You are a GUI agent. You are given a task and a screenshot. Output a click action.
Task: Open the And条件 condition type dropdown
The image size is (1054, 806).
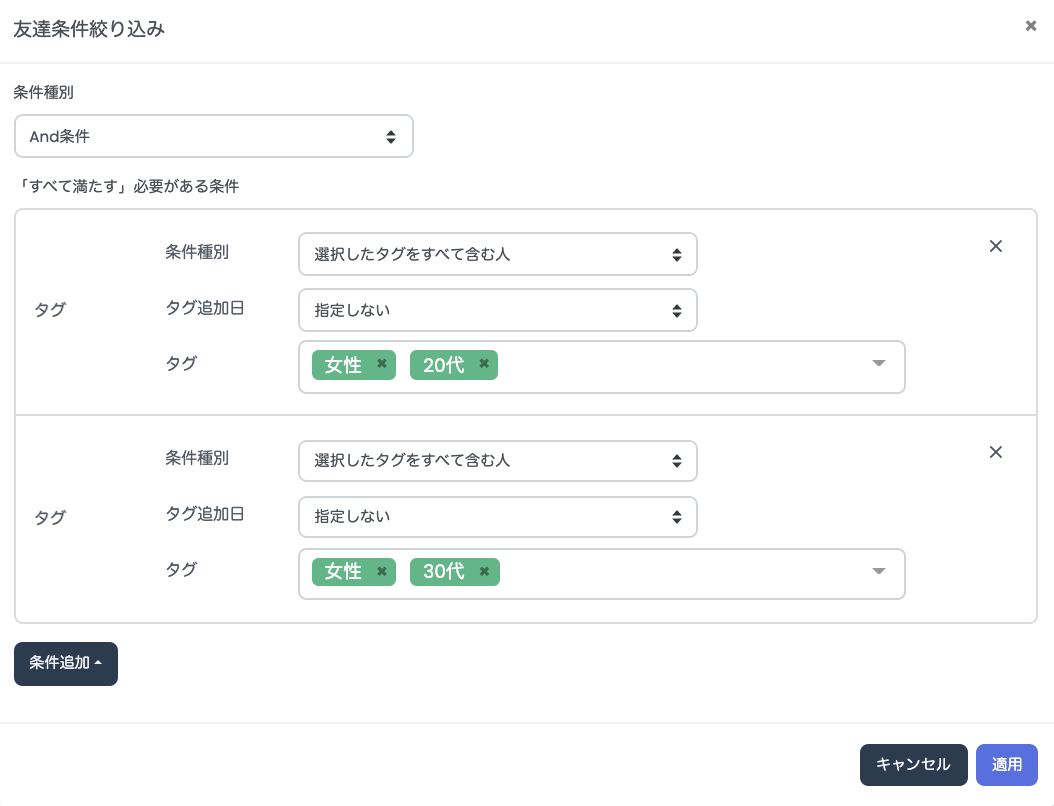214,136
